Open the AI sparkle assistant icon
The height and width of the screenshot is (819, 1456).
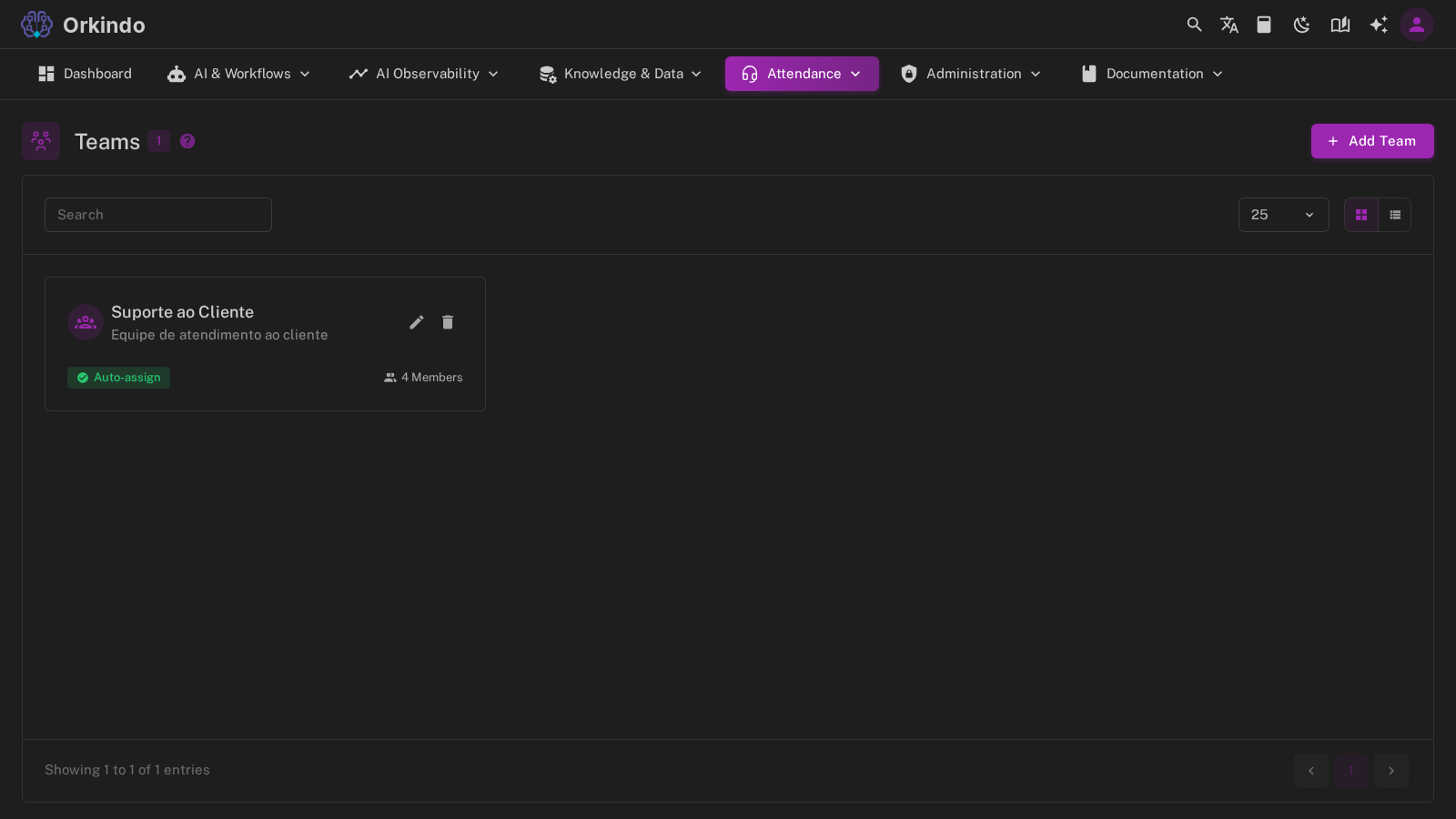[x=1379, y=25]
